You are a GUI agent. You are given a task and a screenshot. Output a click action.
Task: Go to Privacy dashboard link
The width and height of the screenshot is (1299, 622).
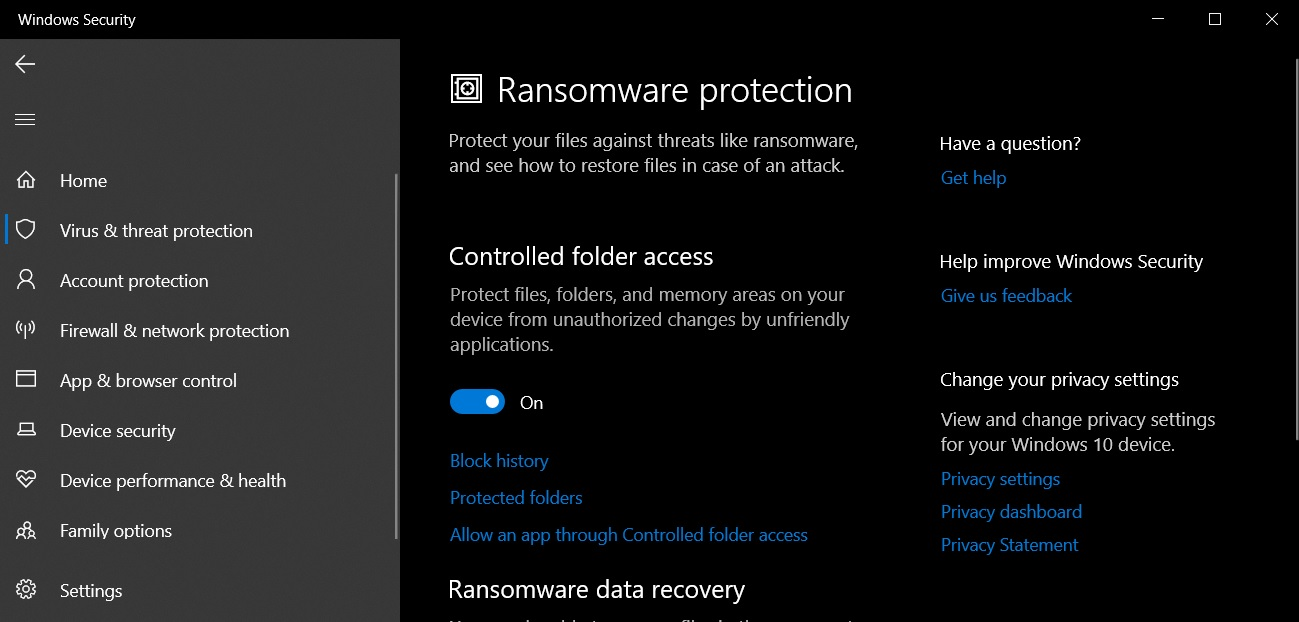click(1011, 512)
